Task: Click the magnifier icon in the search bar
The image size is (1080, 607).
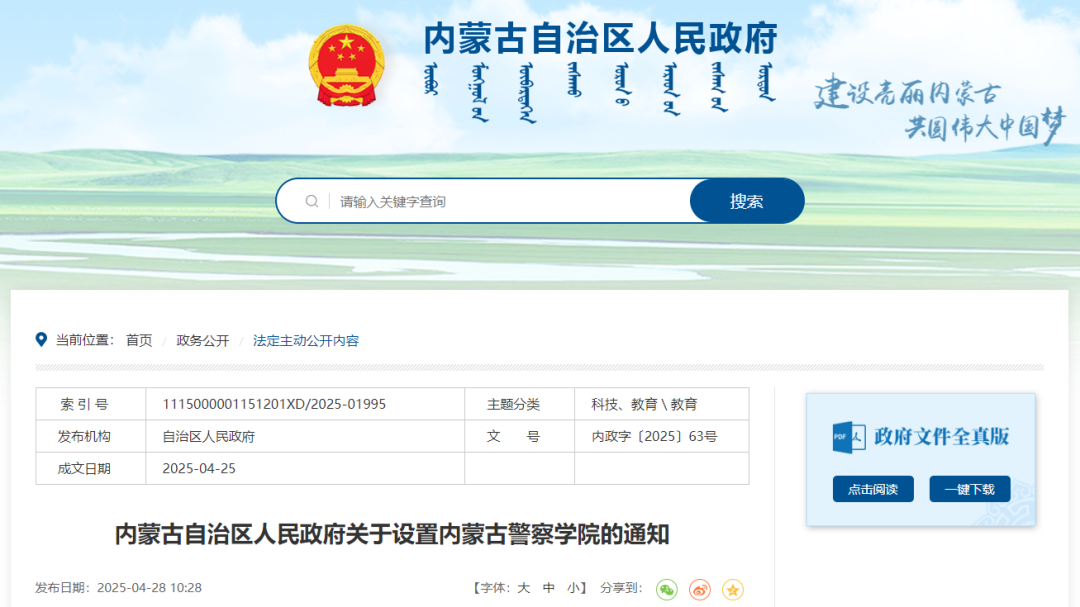Action: pyautogui.click(x=312, y=200)
